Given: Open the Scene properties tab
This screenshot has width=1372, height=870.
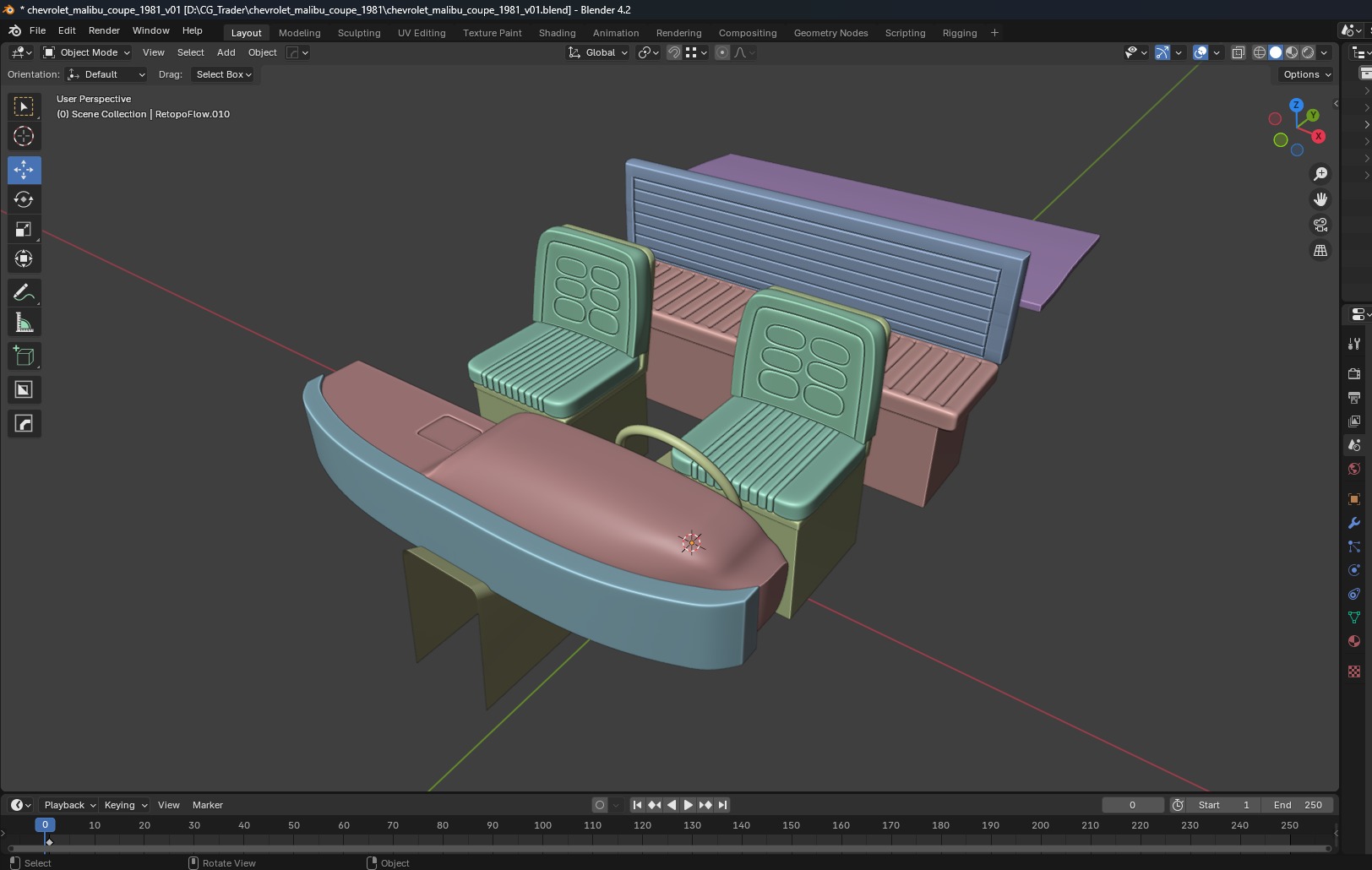Looking at the screenshot, I should pyautogui.click(x=1354, y=444).
